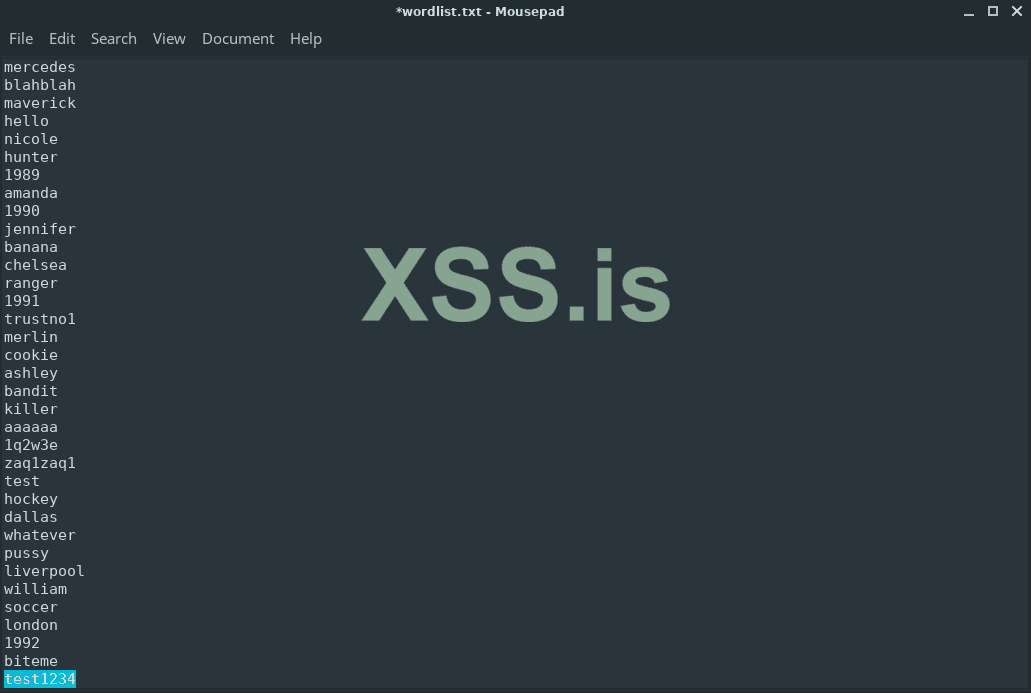Click the highlighted 'test1234' line
Image resolution: width=1031 pixels, height=693 pixels.
click(x=39, y=679)
